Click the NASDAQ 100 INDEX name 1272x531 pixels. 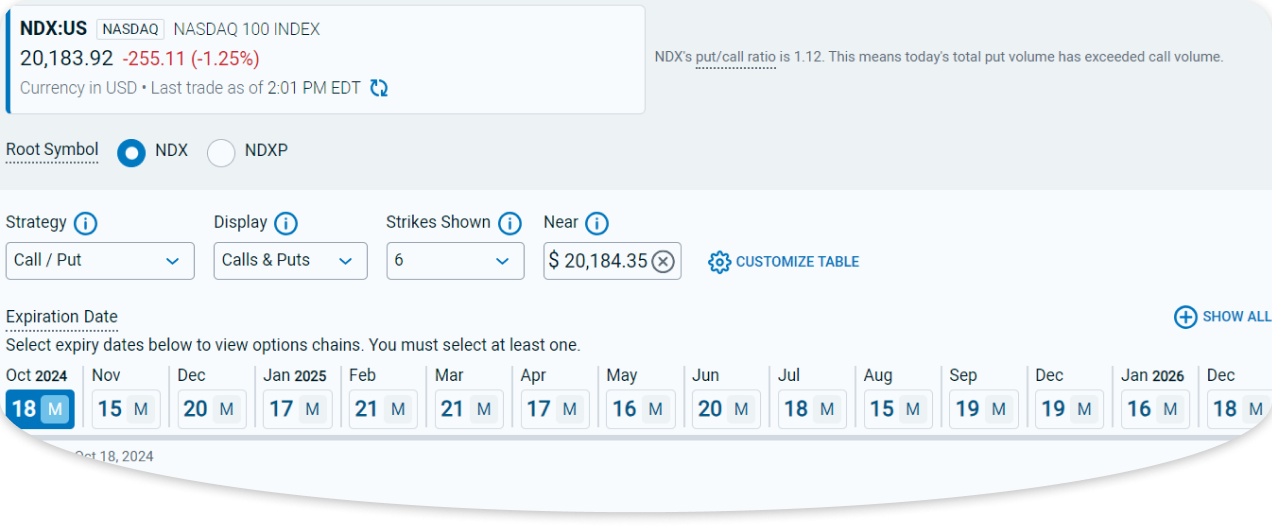tap(247, 29)
